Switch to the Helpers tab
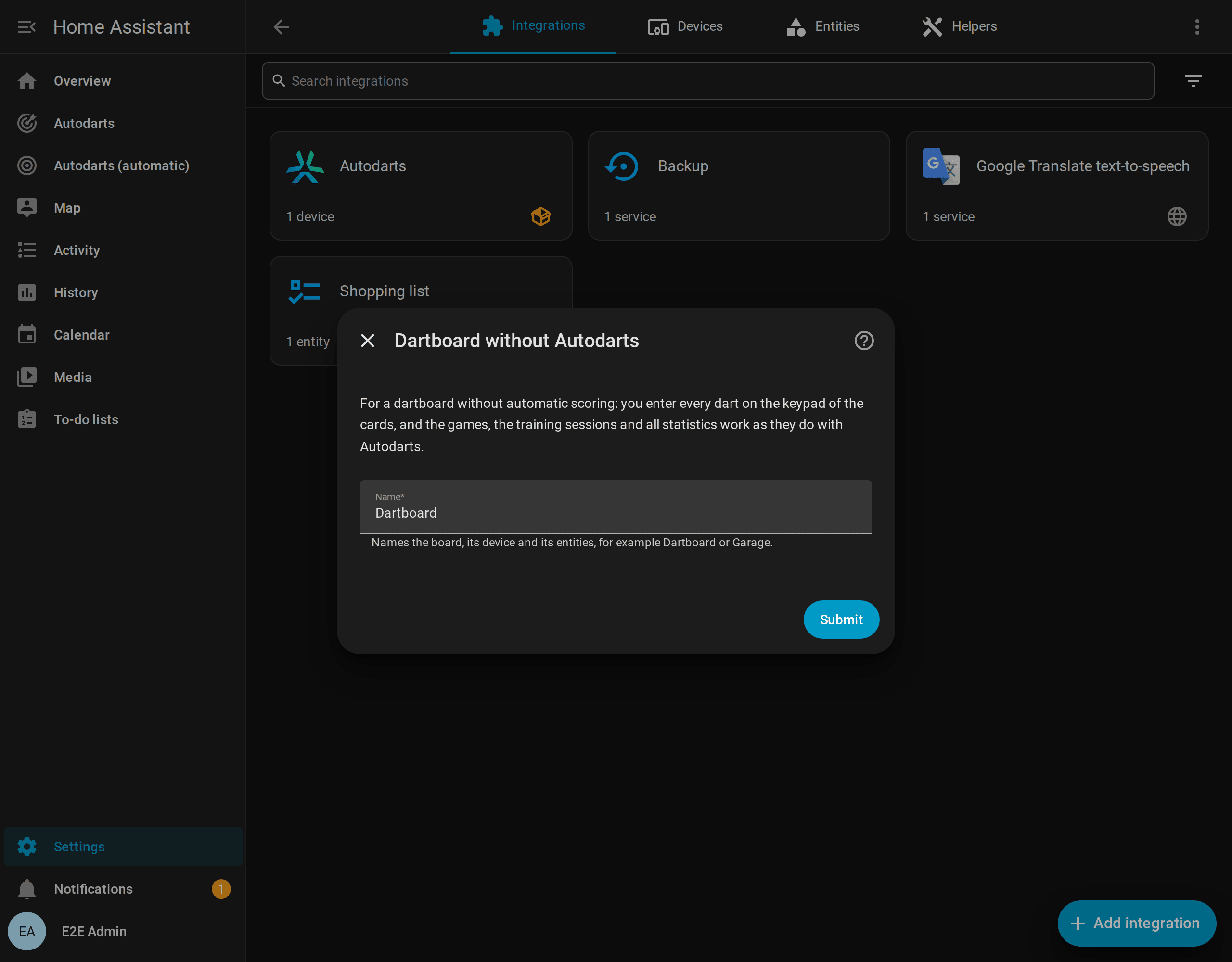The image size is (1232, 962). coord(959,26)
